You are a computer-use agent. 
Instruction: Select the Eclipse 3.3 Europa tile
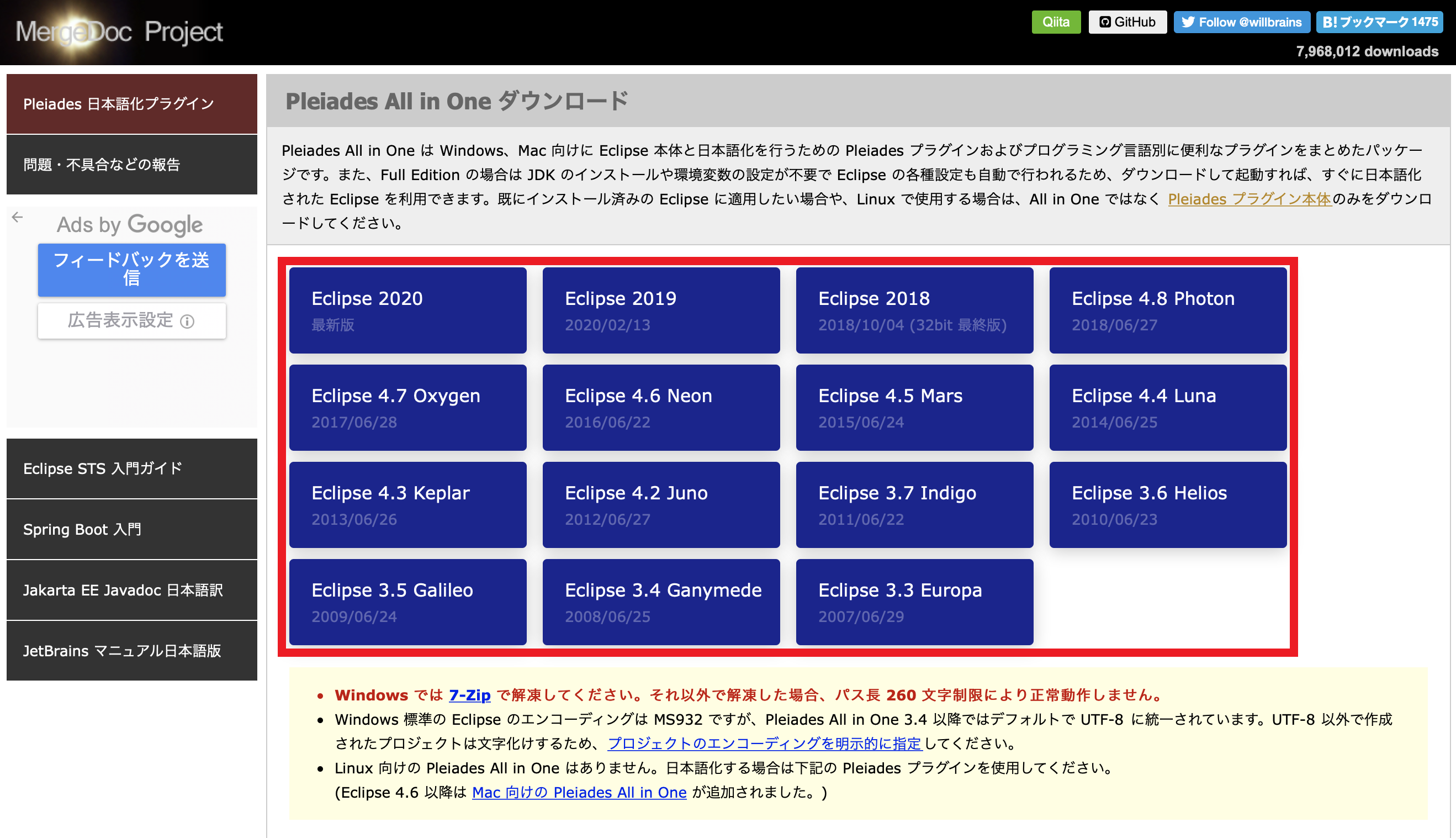915,602
